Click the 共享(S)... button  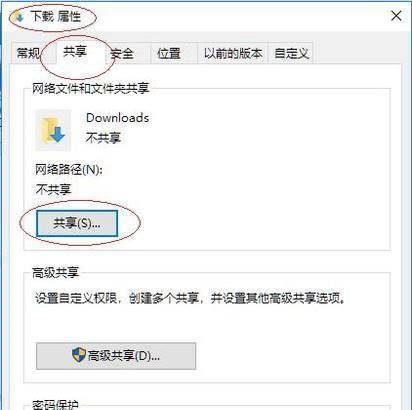click(x=77, y=223)
